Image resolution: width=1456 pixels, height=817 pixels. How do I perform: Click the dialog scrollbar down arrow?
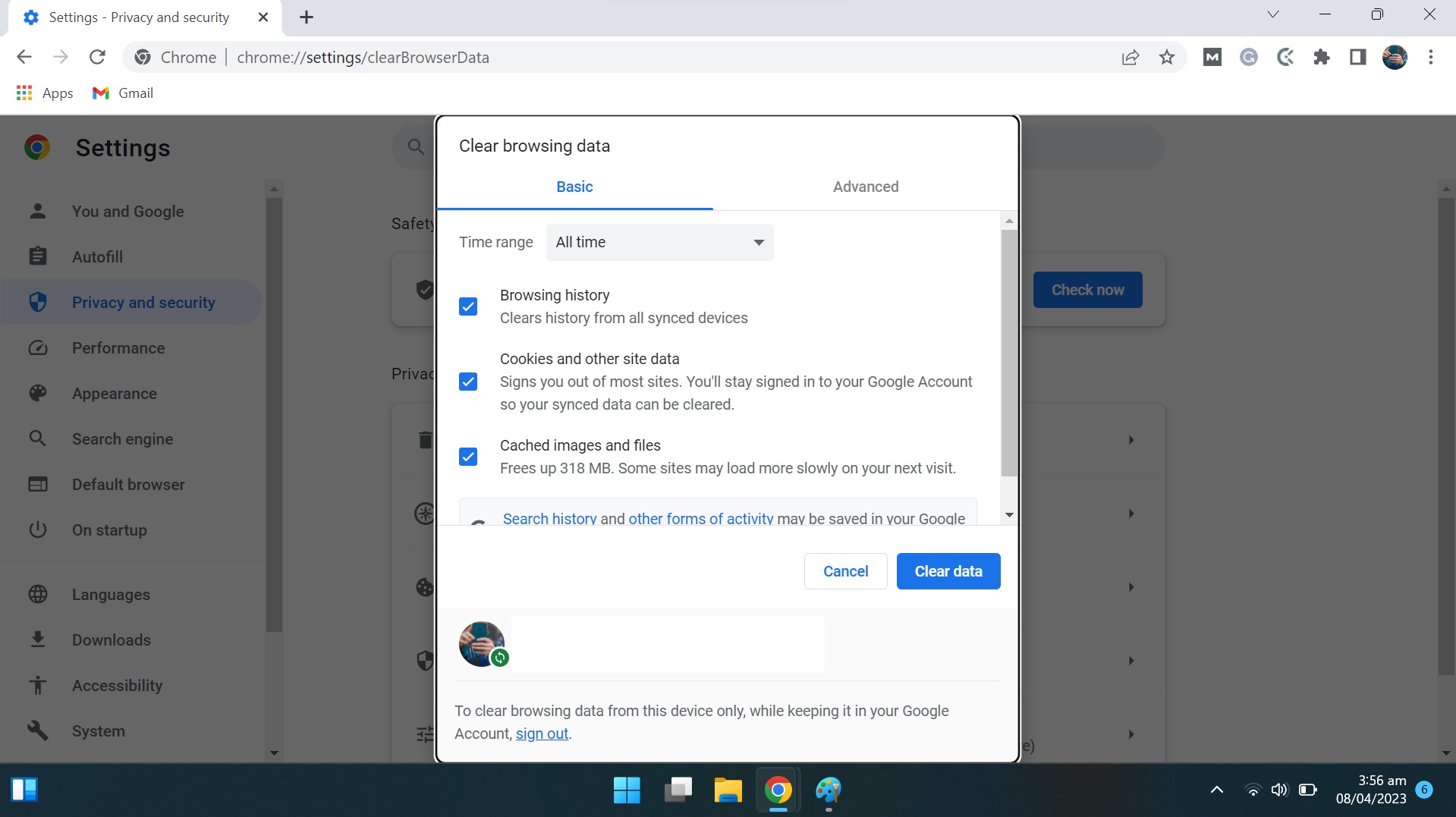[1008, 515]
